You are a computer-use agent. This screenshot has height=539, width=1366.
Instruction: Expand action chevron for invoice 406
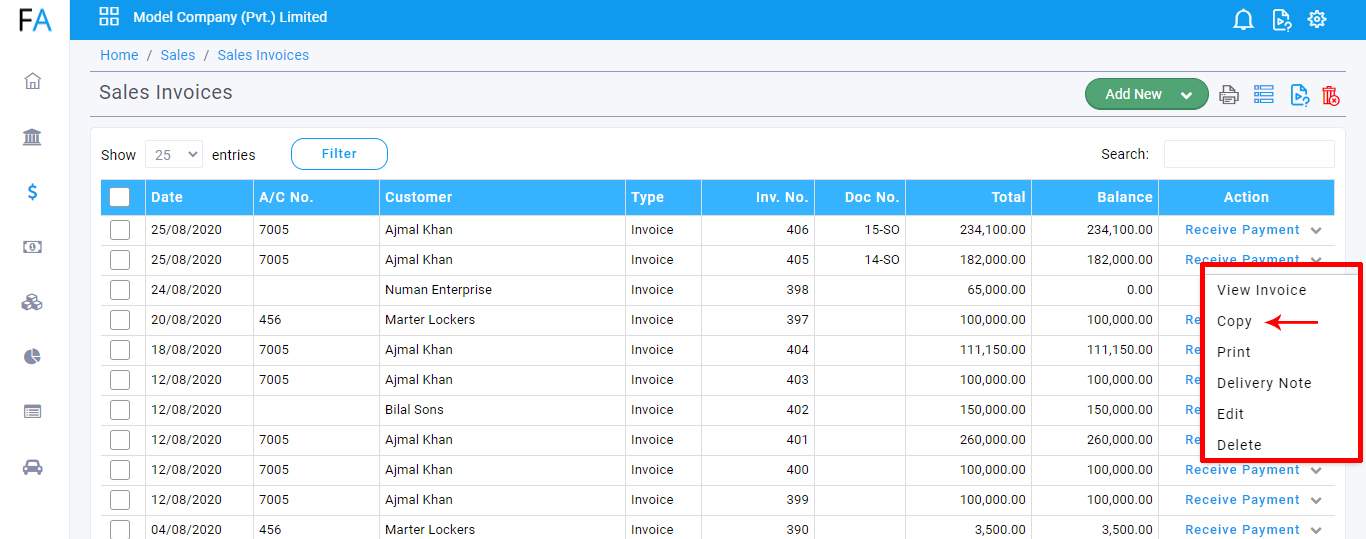point(1316,230)
